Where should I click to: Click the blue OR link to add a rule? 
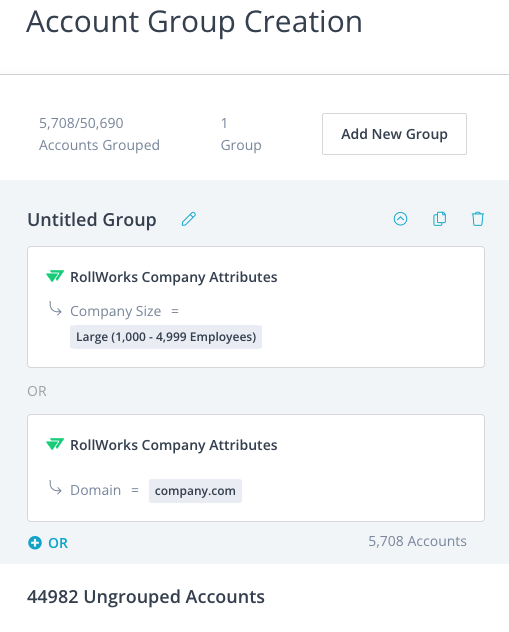click(x=58, y=543)
